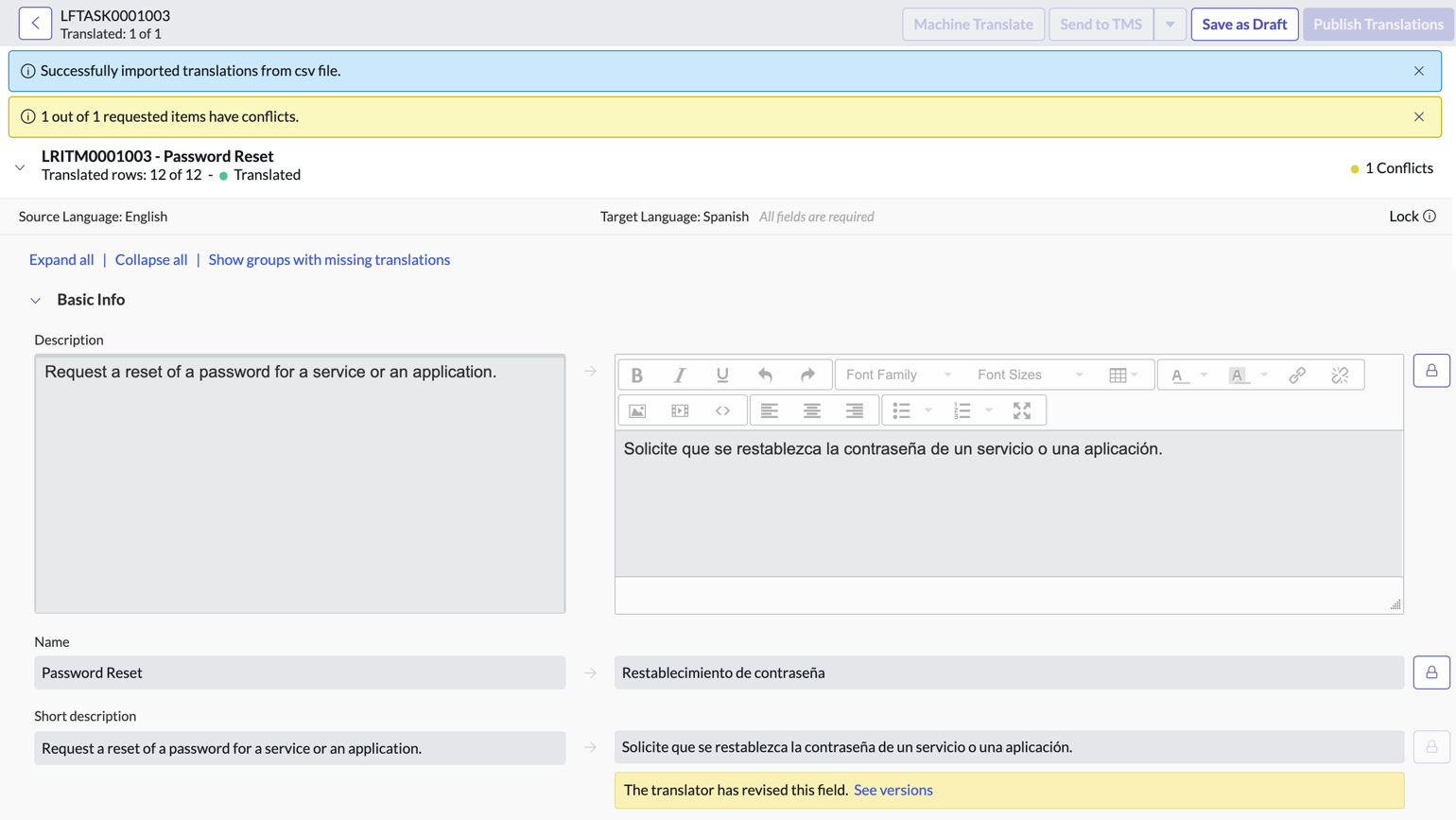Collapse the Basic Info group

click(36, 301)
